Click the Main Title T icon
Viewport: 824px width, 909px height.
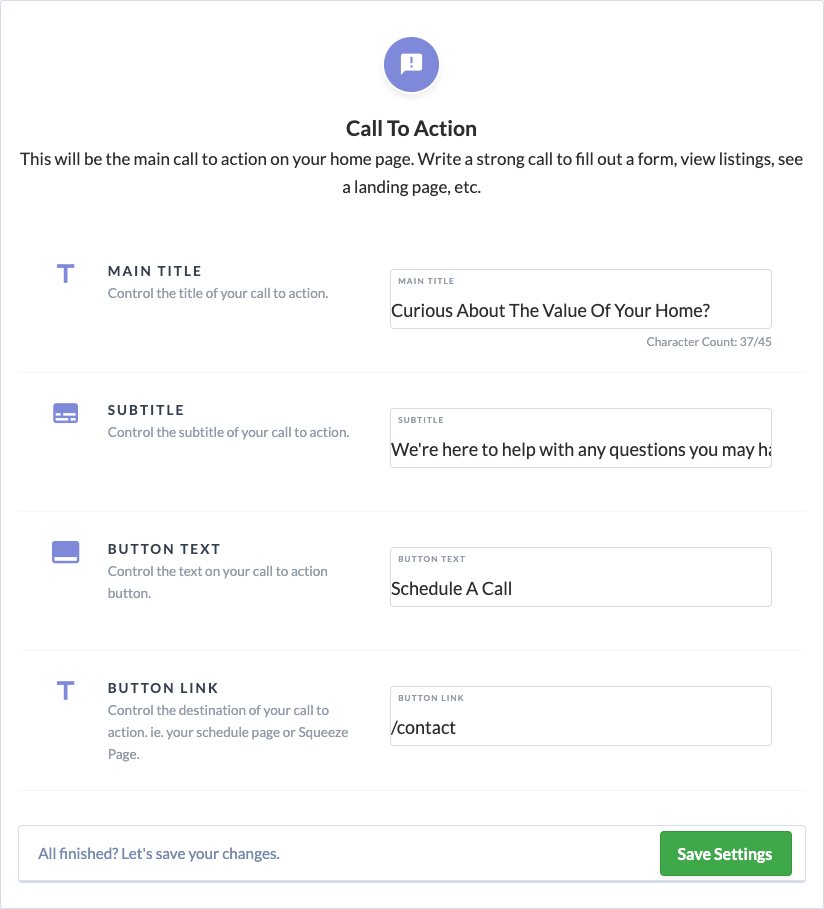tap(66, 273)
